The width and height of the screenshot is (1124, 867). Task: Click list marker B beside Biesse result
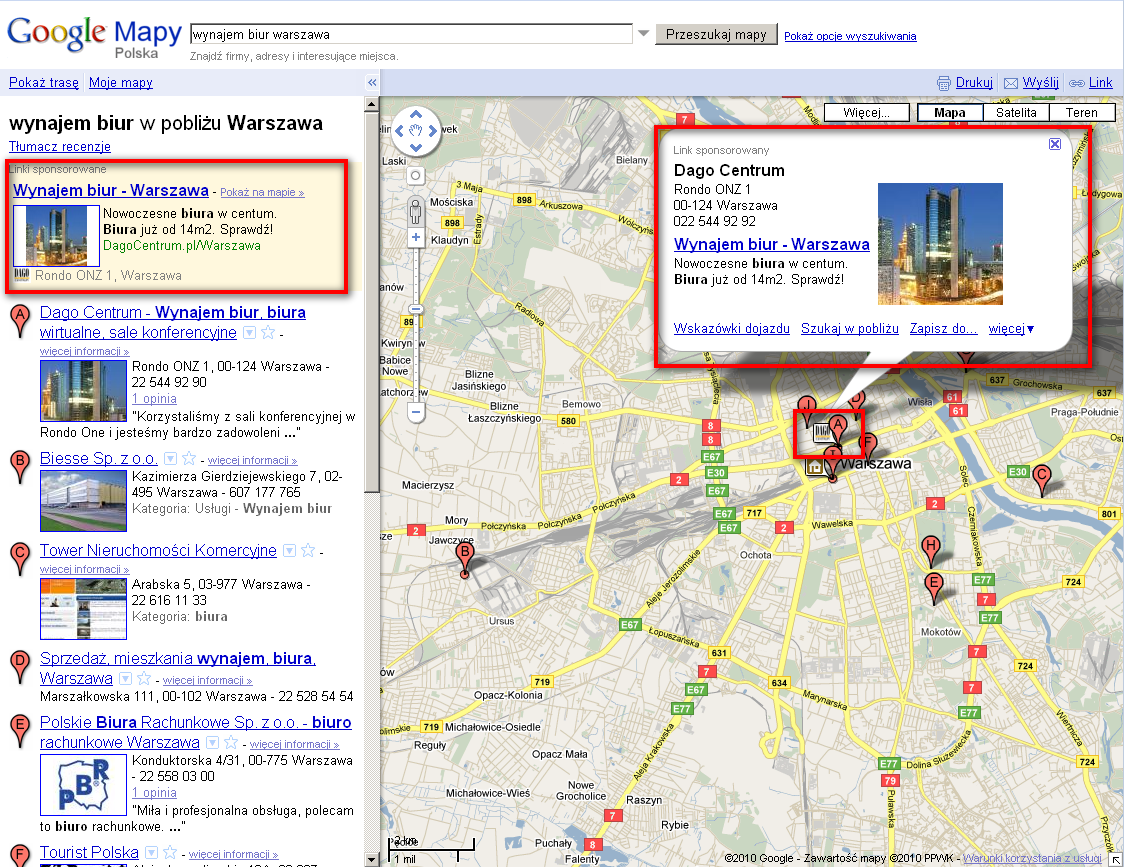coord(20,467)
